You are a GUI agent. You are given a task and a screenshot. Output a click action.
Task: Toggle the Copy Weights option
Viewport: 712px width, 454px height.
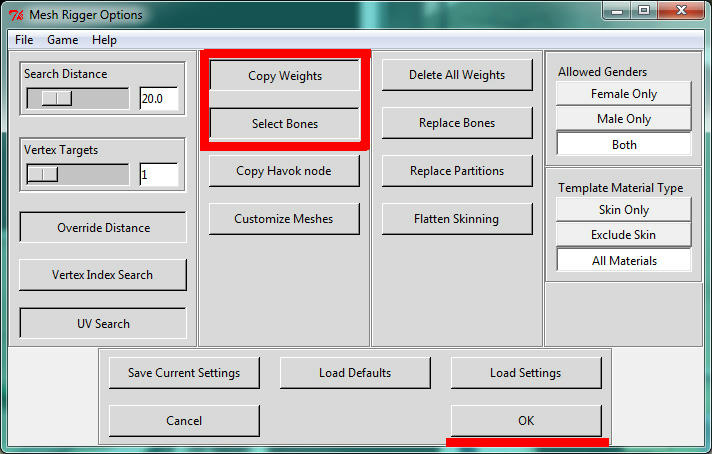(285, 75)
